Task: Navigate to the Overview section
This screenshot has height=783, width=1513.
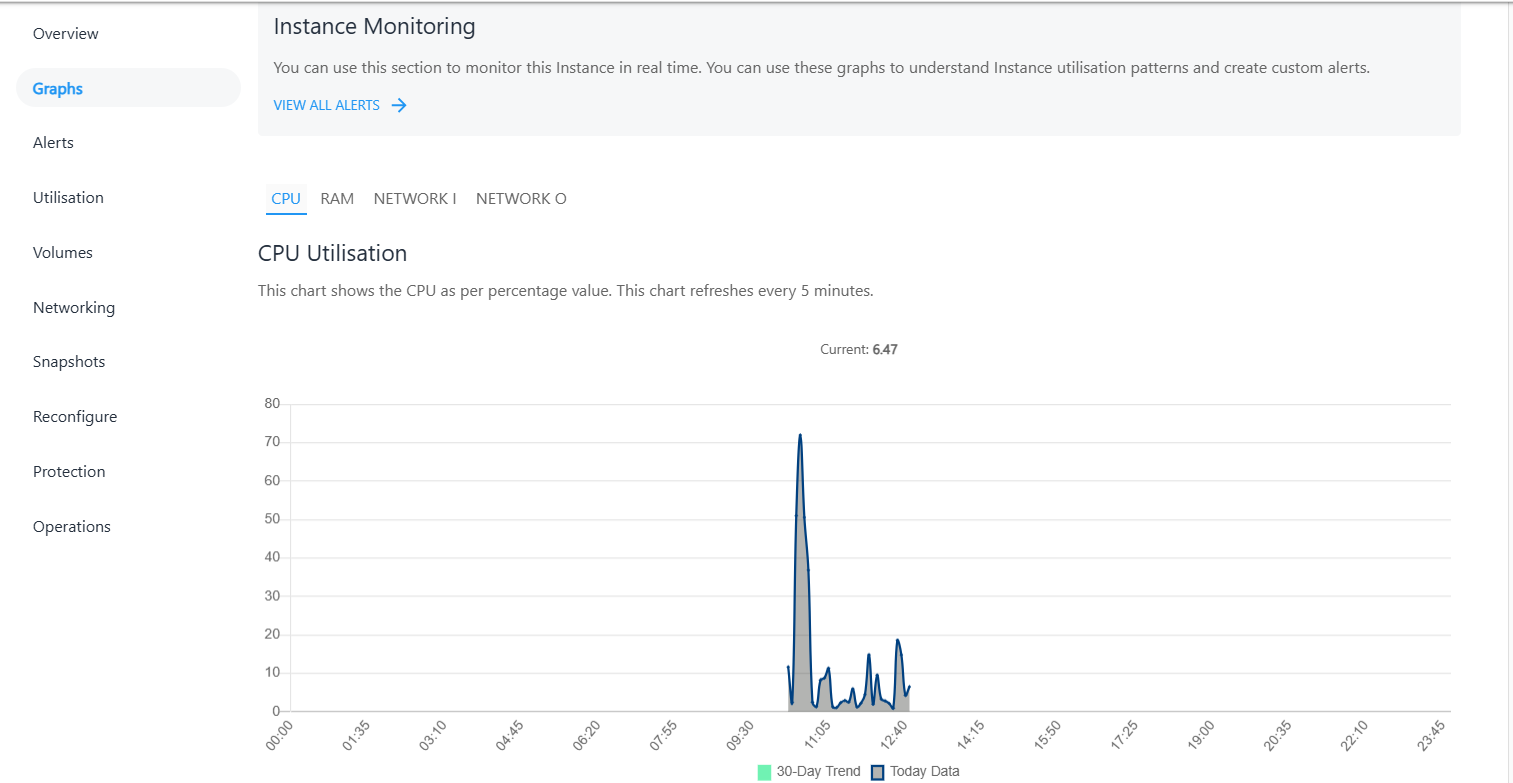Action: pos(65,33)
